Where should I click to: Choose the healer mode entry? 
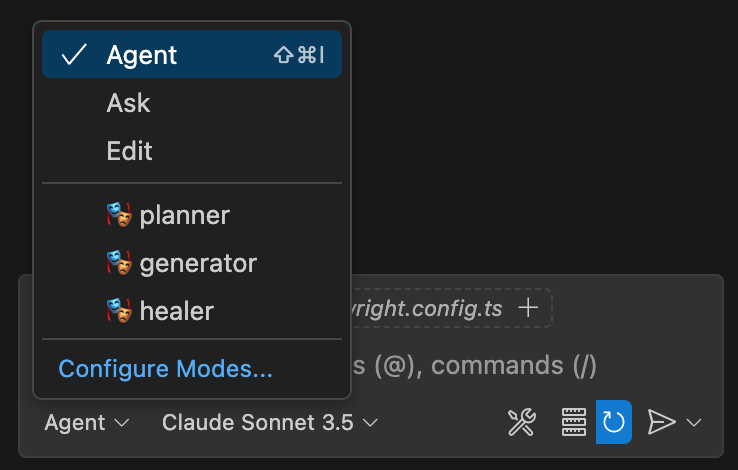pos(176,311)
